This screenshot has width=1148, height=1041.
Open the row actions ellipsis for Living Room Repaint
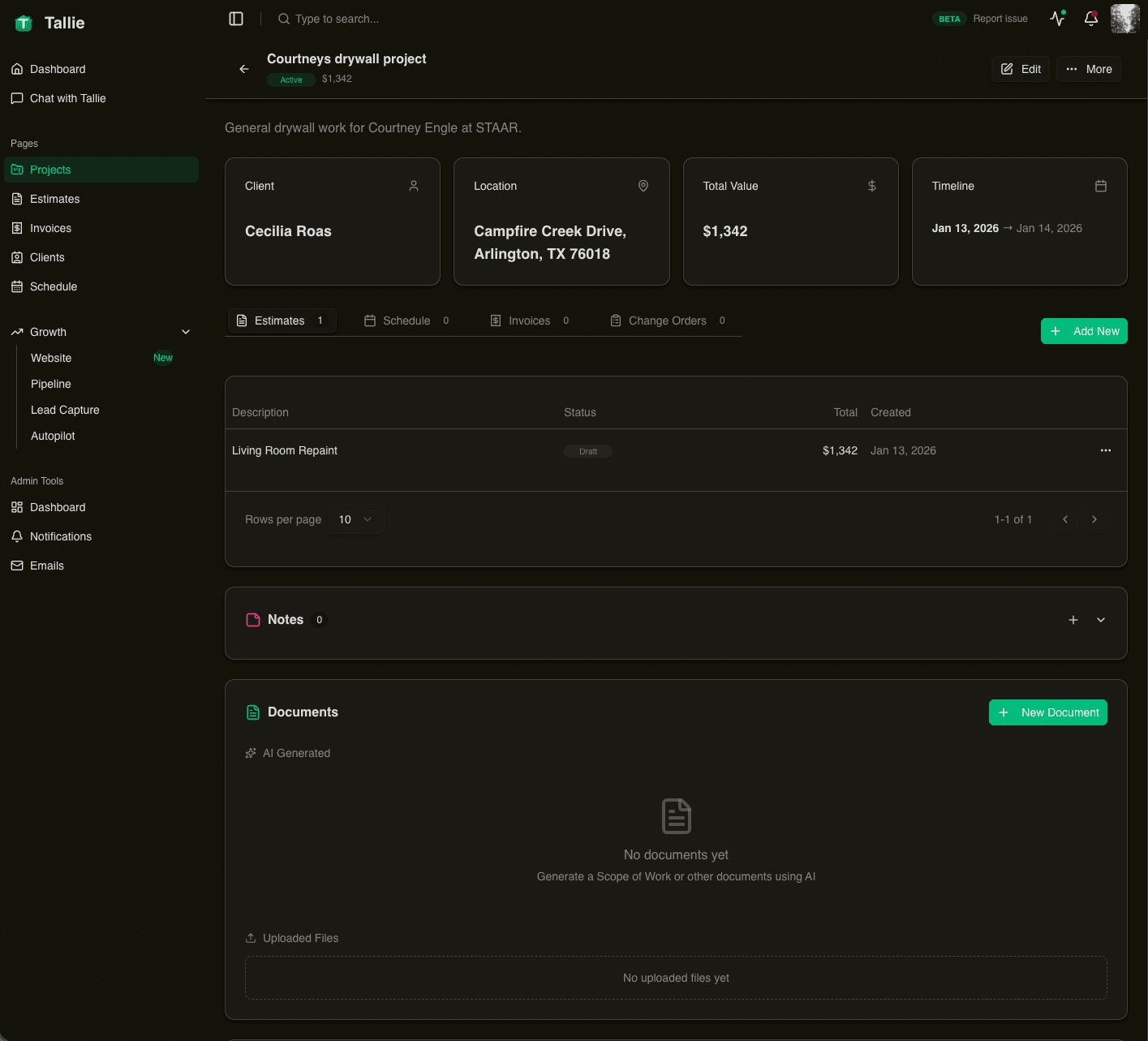[1106, 450]
